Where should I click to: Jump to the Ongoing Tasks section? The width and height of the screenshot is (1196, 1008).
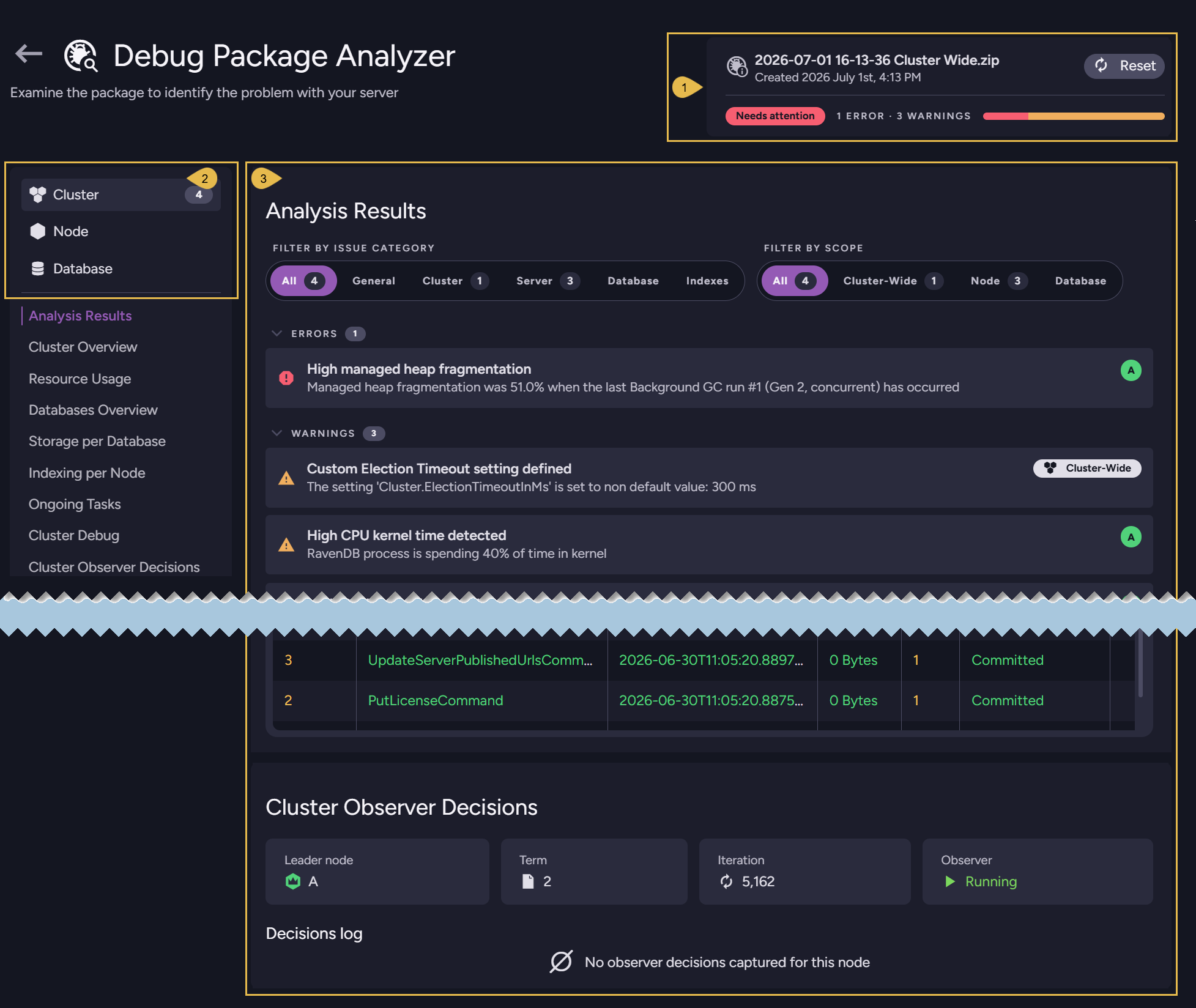75,504
